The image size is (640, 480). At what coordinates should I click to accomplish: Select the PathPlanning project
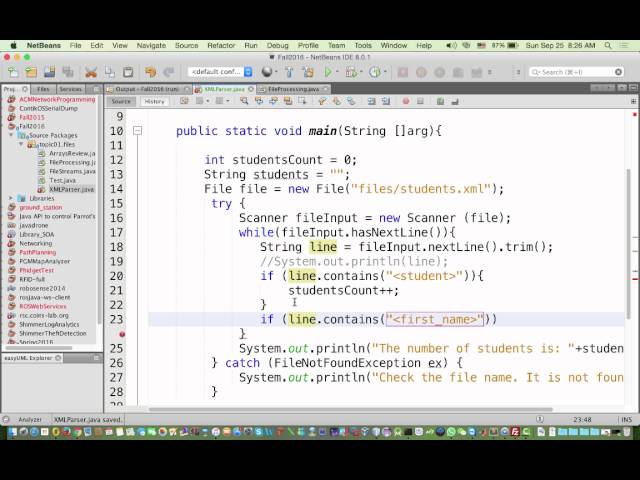tap(38, 252)
